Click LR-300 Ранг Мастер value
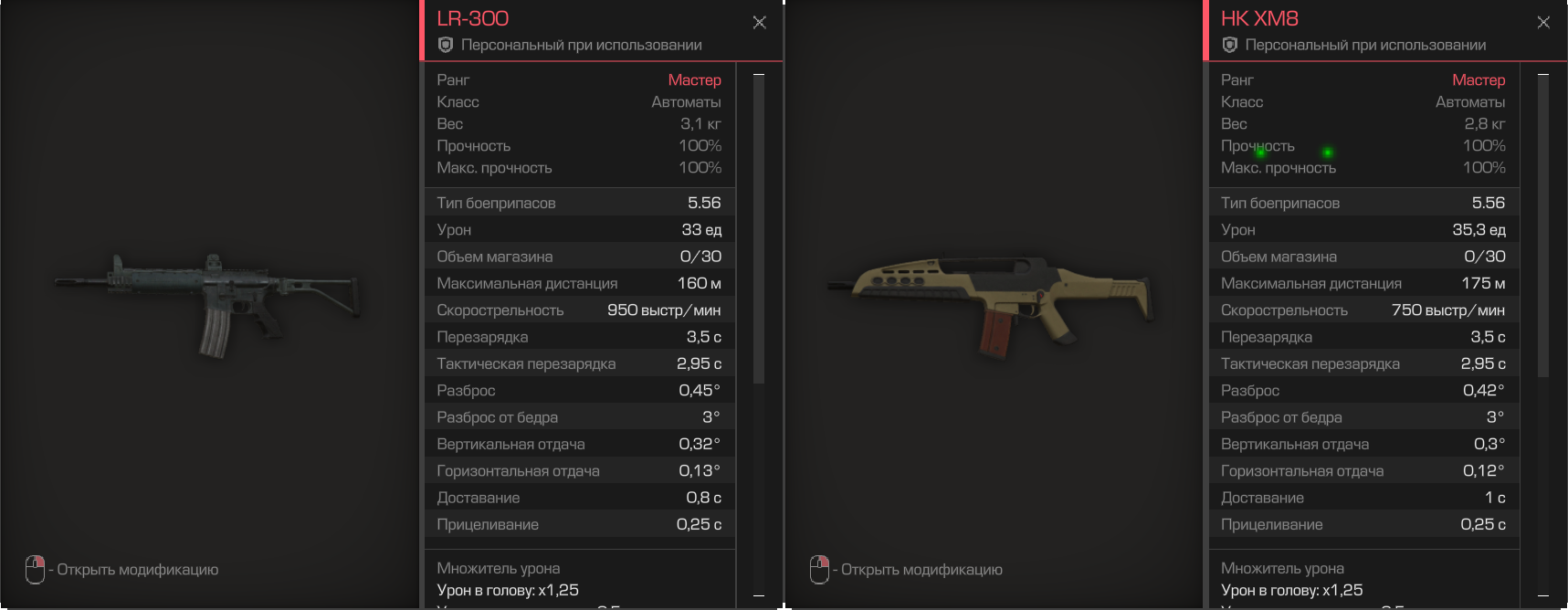This screenshot has width=1568, height=610. pos(694,80)
